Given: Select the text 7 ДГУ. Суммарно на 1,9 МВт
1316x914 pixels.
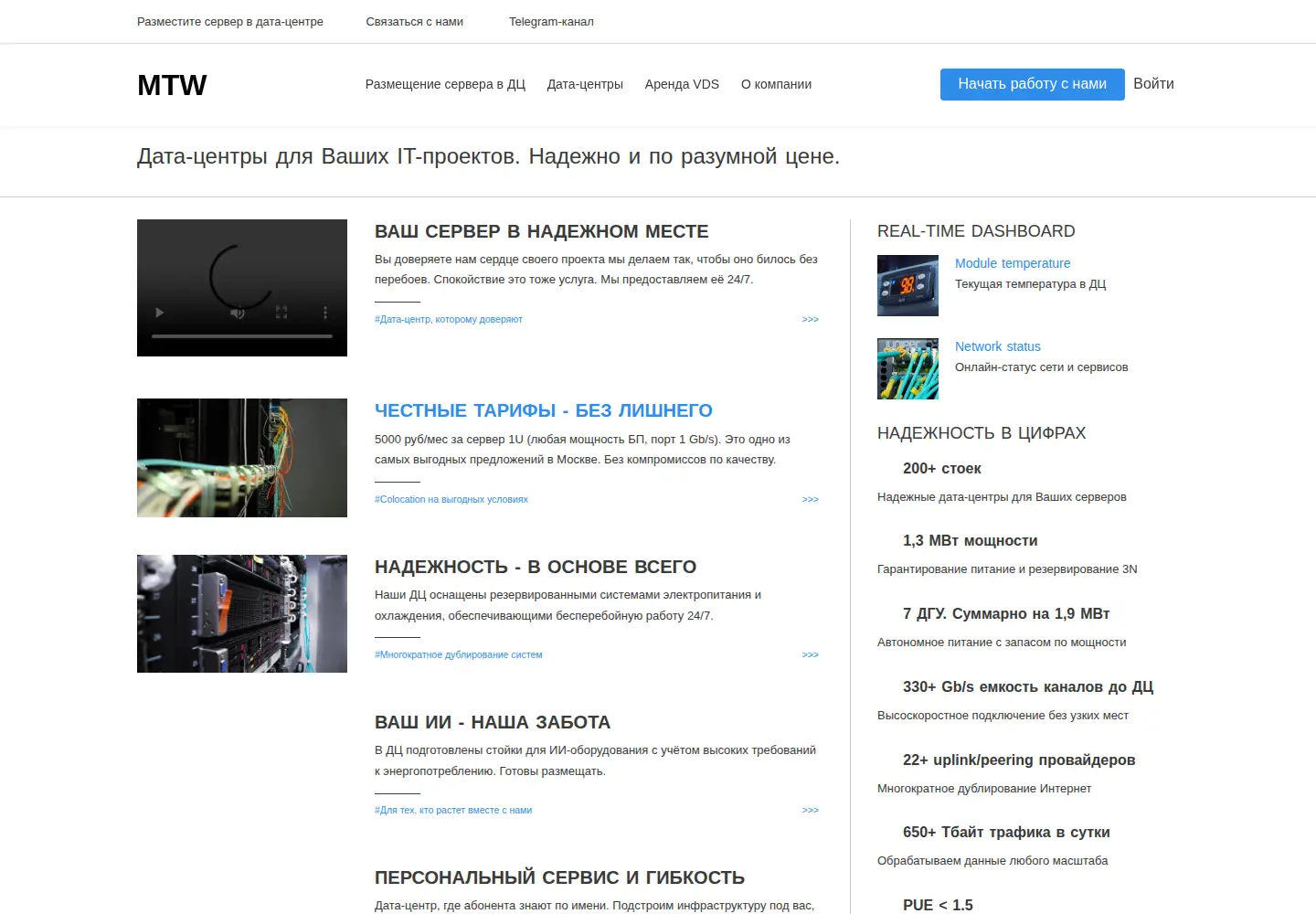Looking at the screenshot, I should (1006, 614).
